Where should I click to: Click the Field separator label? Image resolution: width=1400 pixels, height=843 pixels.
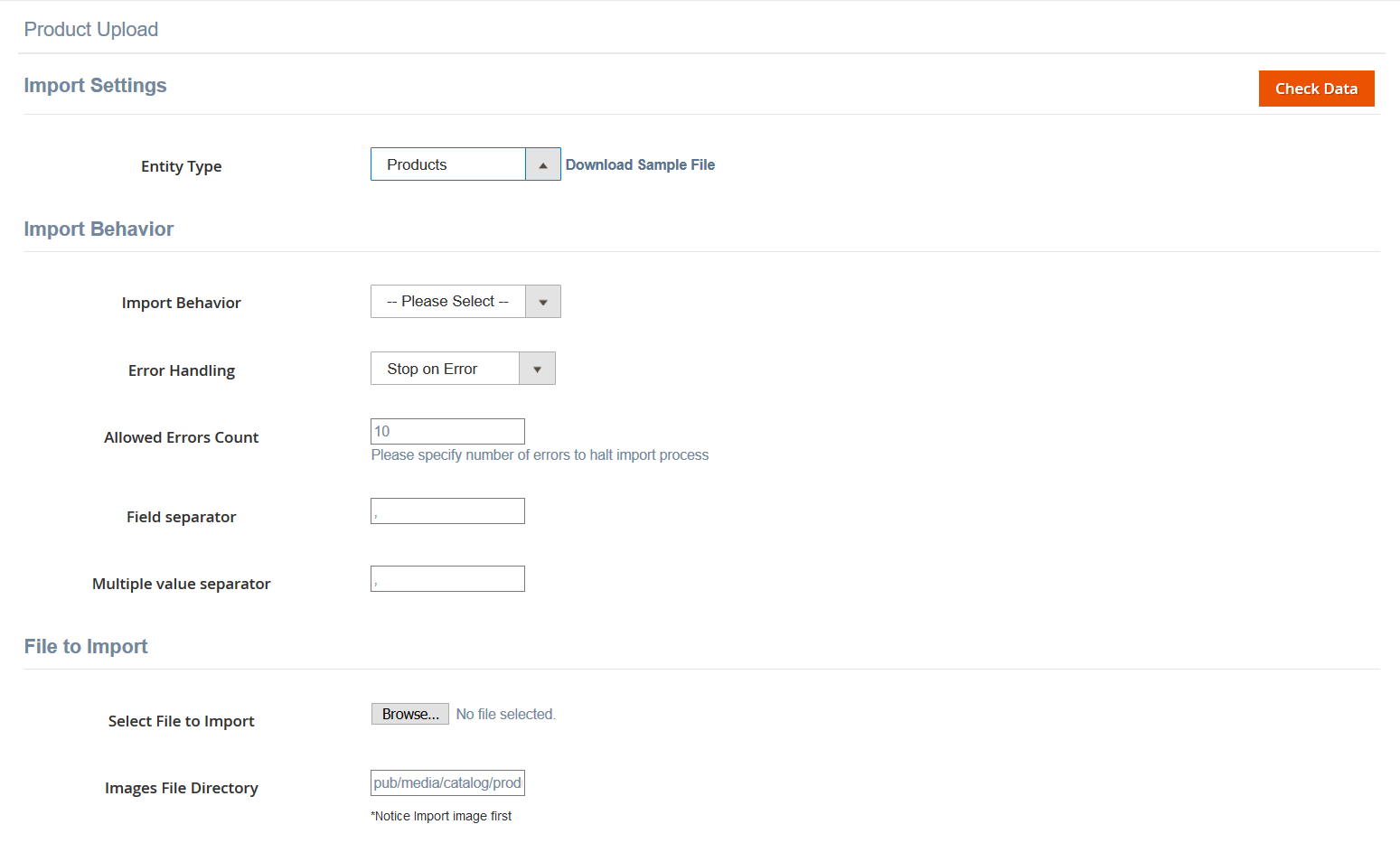coord(182,517)
